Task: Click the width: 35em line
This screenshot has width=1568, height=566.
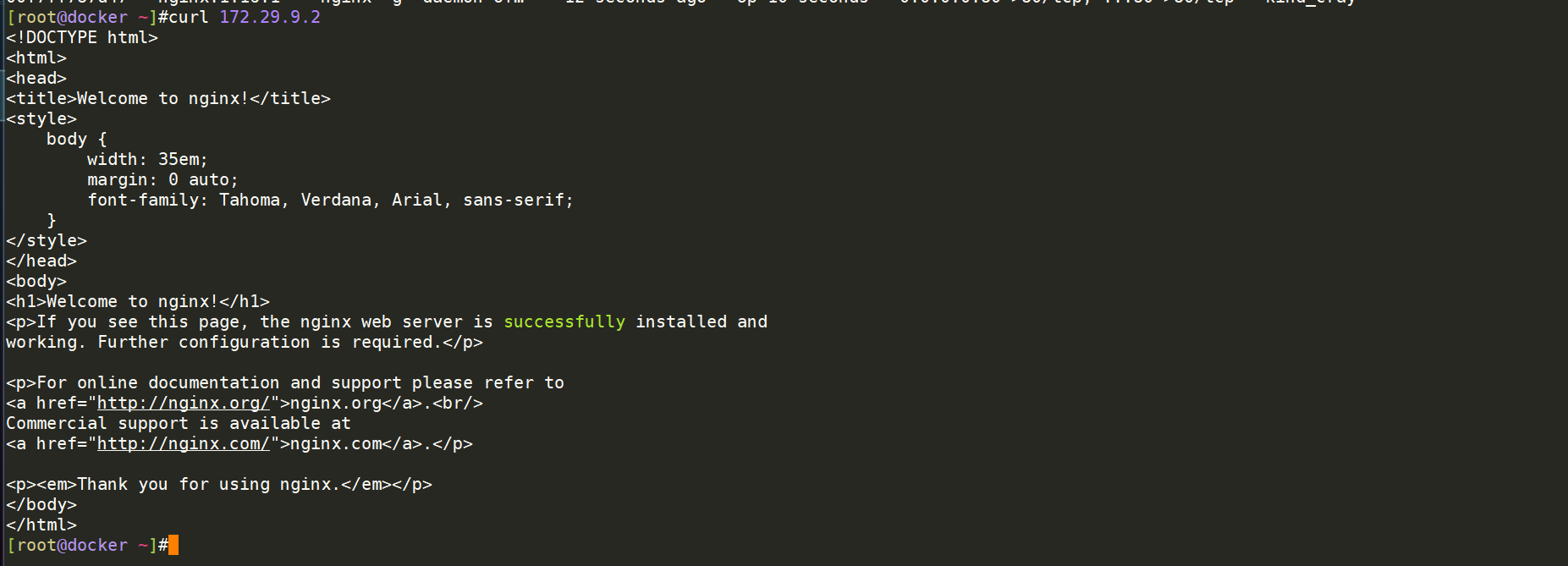Action: (x=147, y=160)
